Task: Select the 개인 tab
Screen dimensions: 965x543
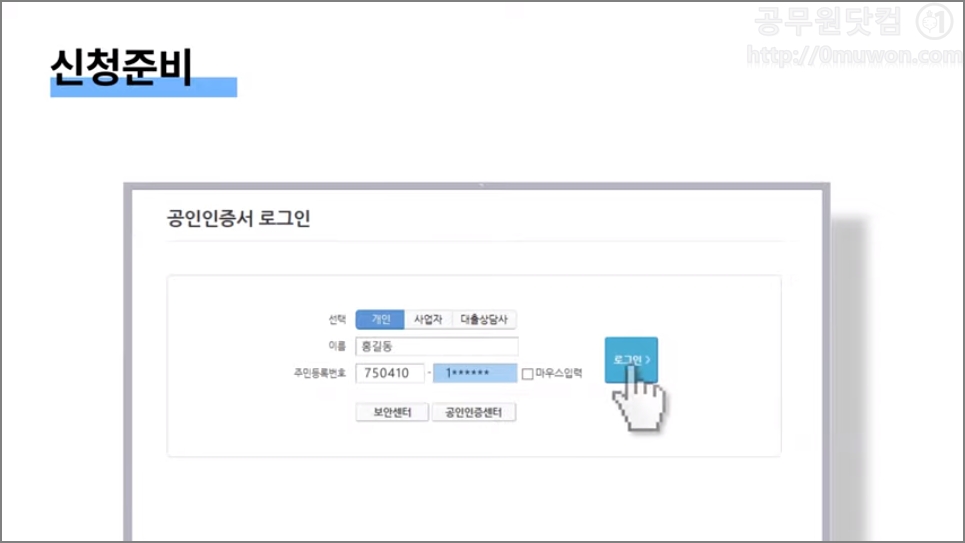Action: coord(380,319)
